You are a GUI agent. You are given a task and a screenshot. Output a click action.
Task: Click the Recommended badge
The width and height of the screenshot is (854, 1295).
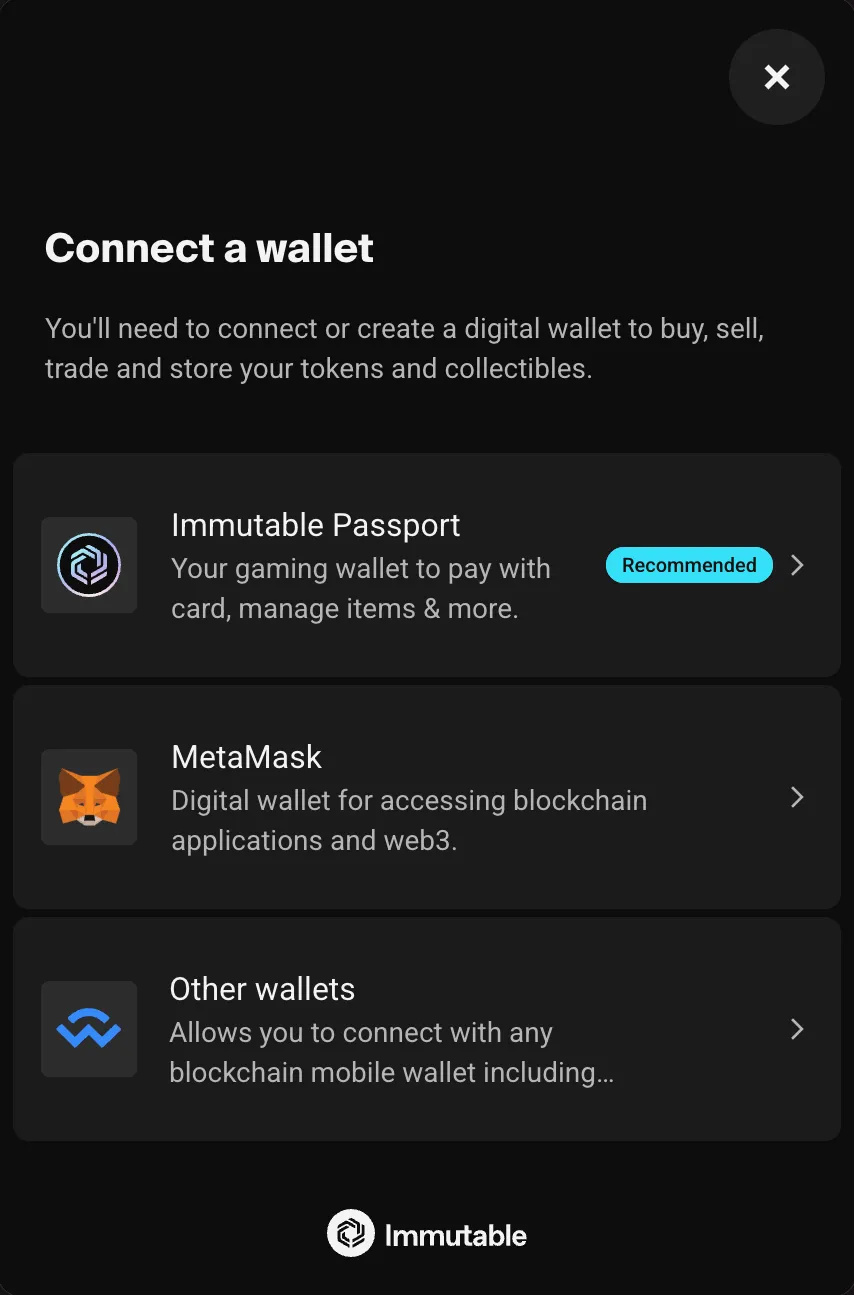(x=689, y=565)
